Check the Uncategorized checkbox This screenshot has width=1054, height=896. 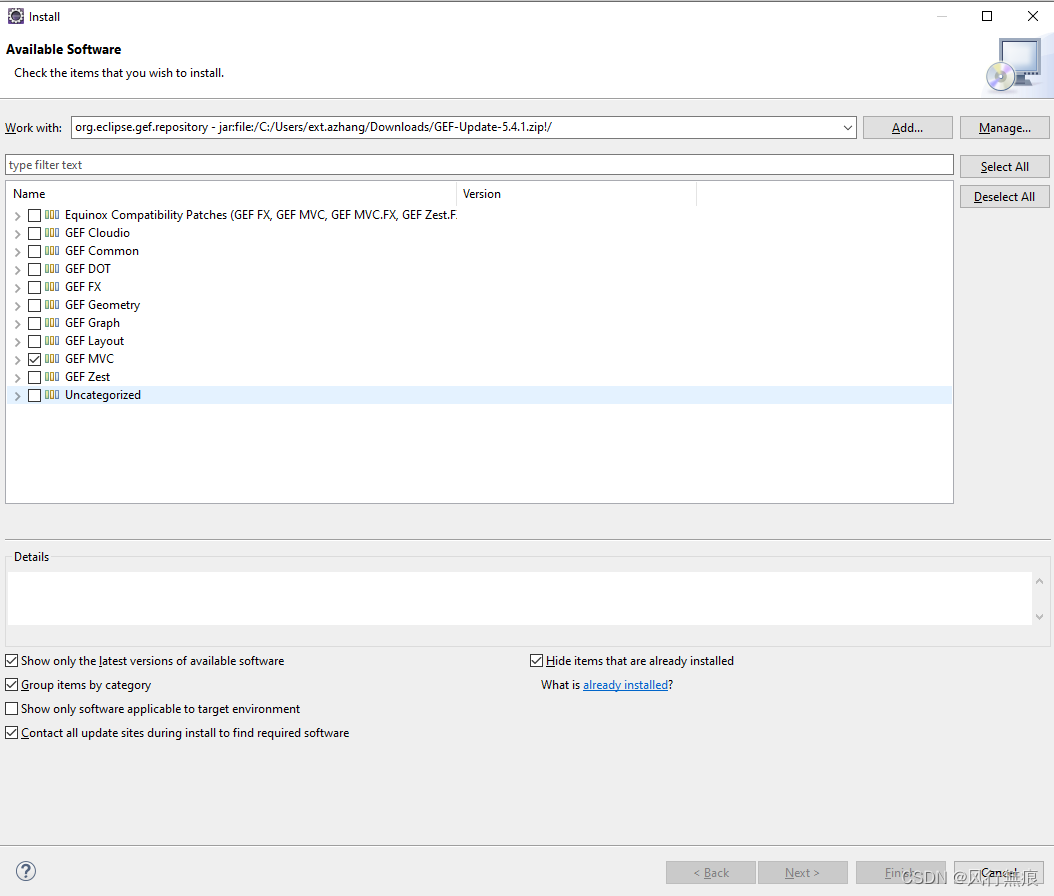point(34,396)
